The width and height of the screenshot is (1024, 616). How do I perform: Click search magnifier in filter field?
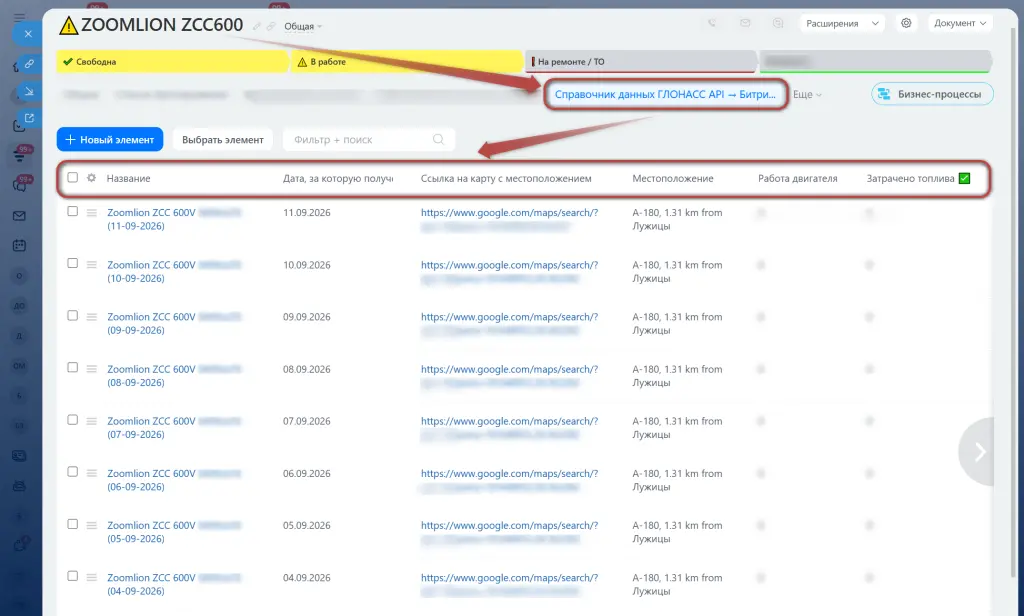[438, 139]
